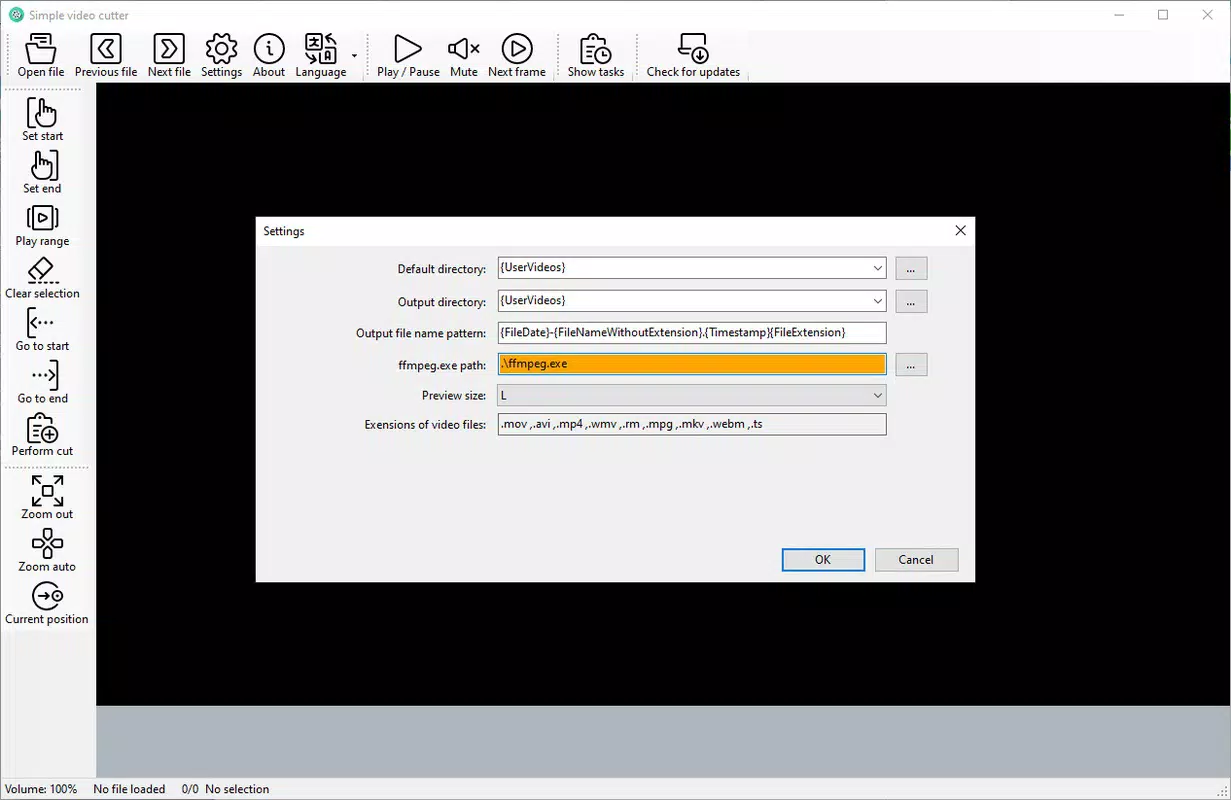Open Settings from the toolbar gear
Viewport: 1231px width, 800px height.
point(221,56)
